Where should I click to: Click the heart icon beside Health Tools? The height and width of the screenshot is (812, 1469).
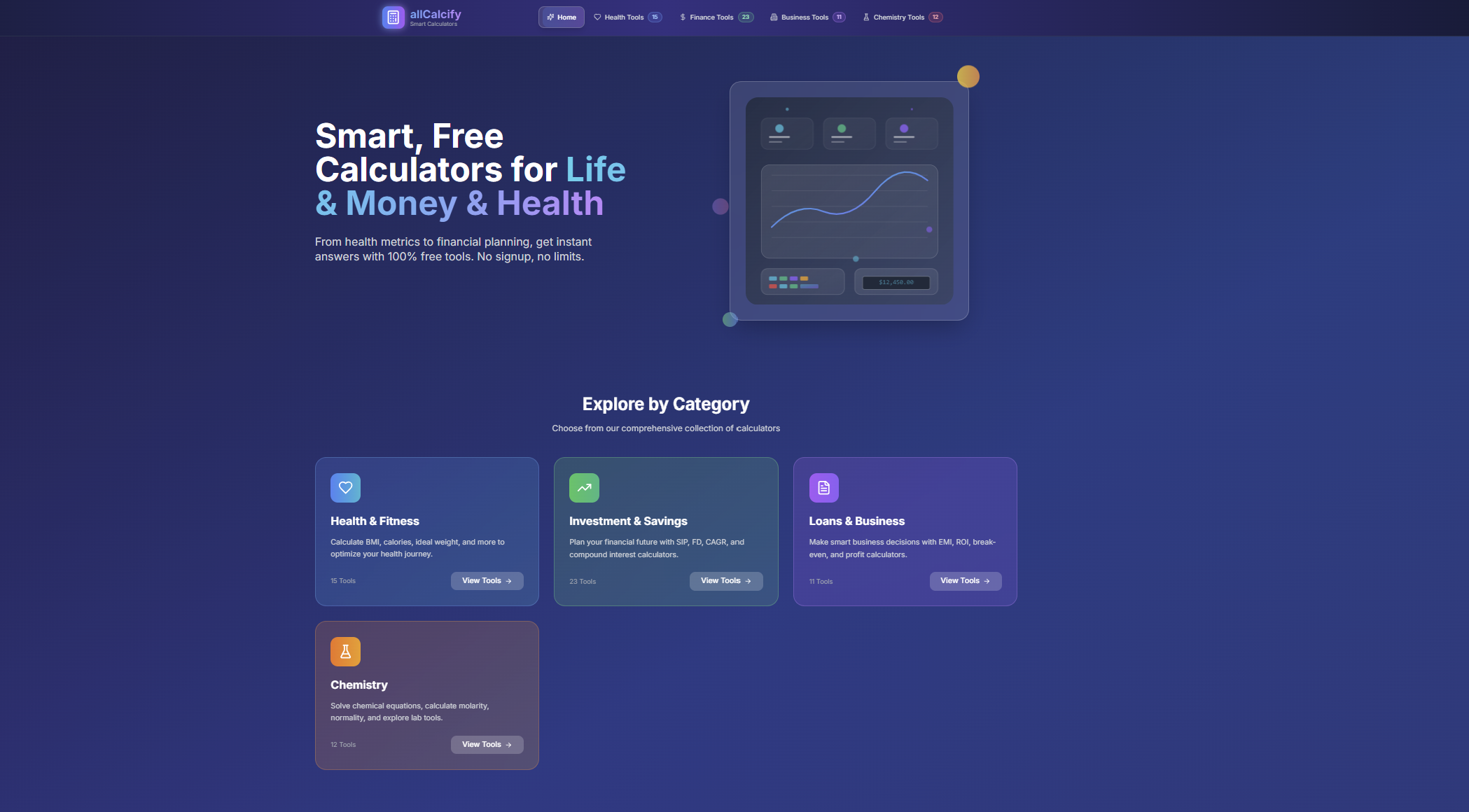(x=597, y=17)
